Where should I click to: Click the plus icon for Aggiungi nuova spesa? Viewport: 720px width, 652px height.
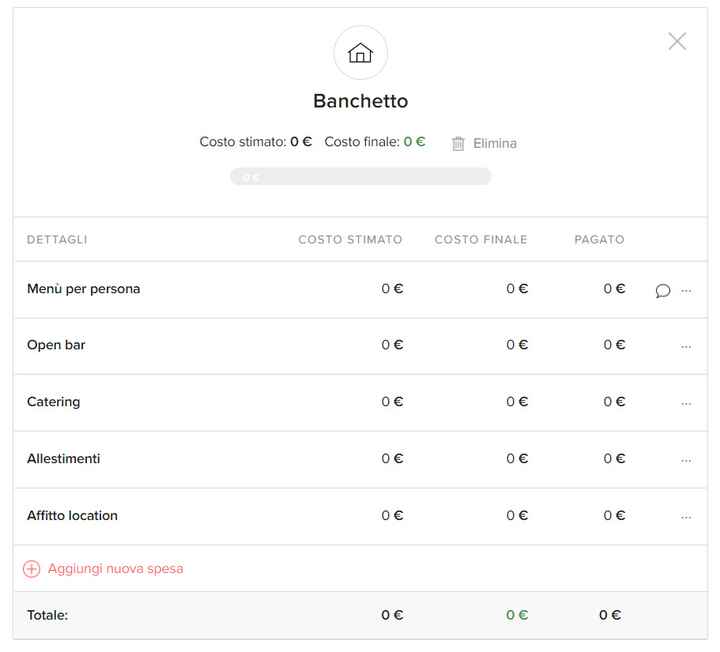31,569
